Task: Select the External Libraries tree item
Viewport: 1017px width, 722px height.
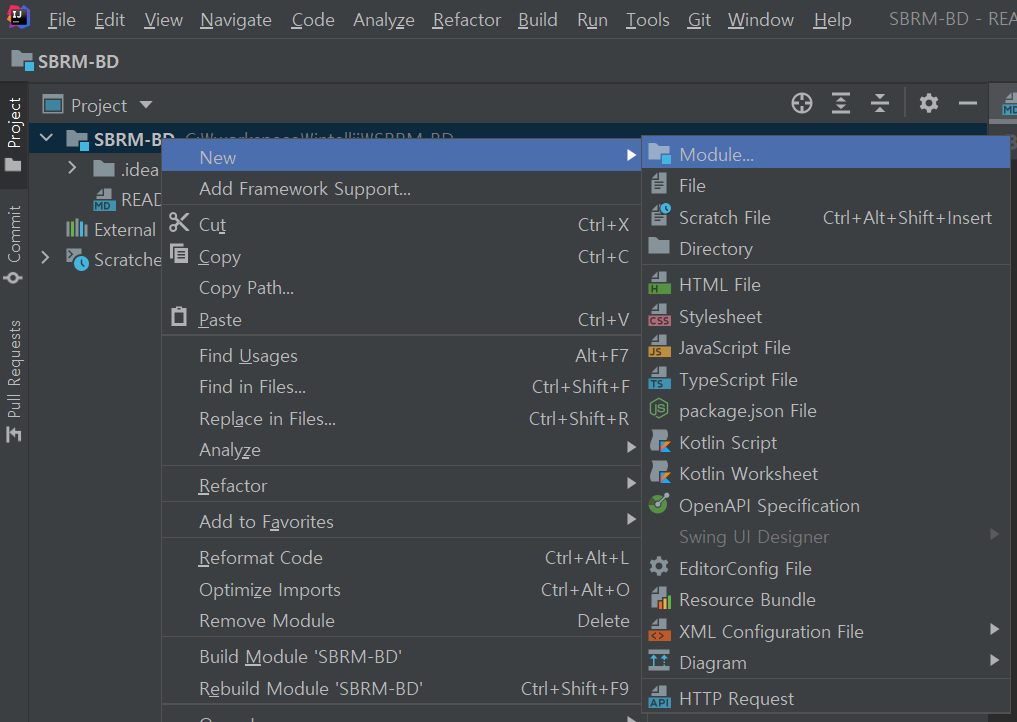Action: tap(112, 229)
